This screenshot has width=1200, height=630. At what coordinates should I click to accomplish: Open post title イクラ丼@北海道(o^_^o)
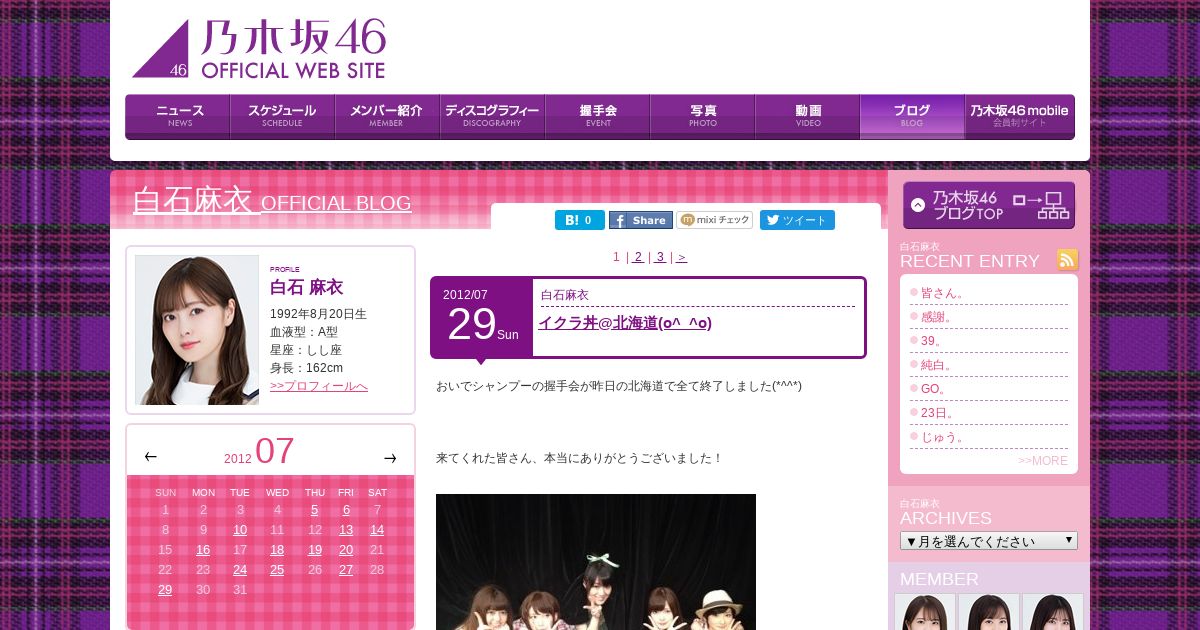625,323
